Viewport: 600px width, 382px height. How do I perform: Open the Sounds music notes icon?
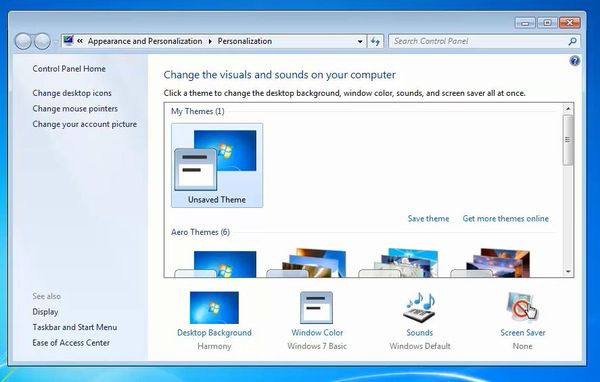pos(419,308)
